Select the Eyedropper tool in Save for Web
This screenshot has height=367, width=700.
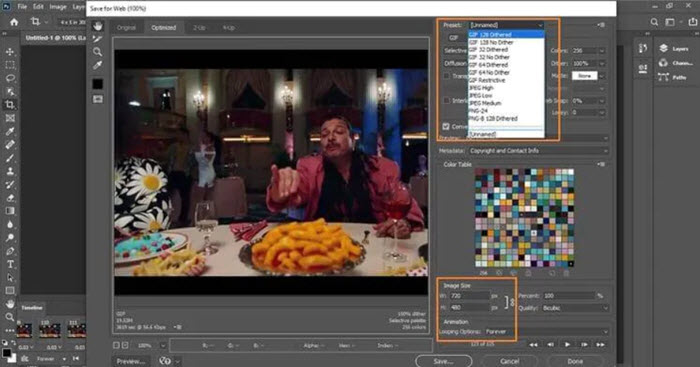(98, 65)
